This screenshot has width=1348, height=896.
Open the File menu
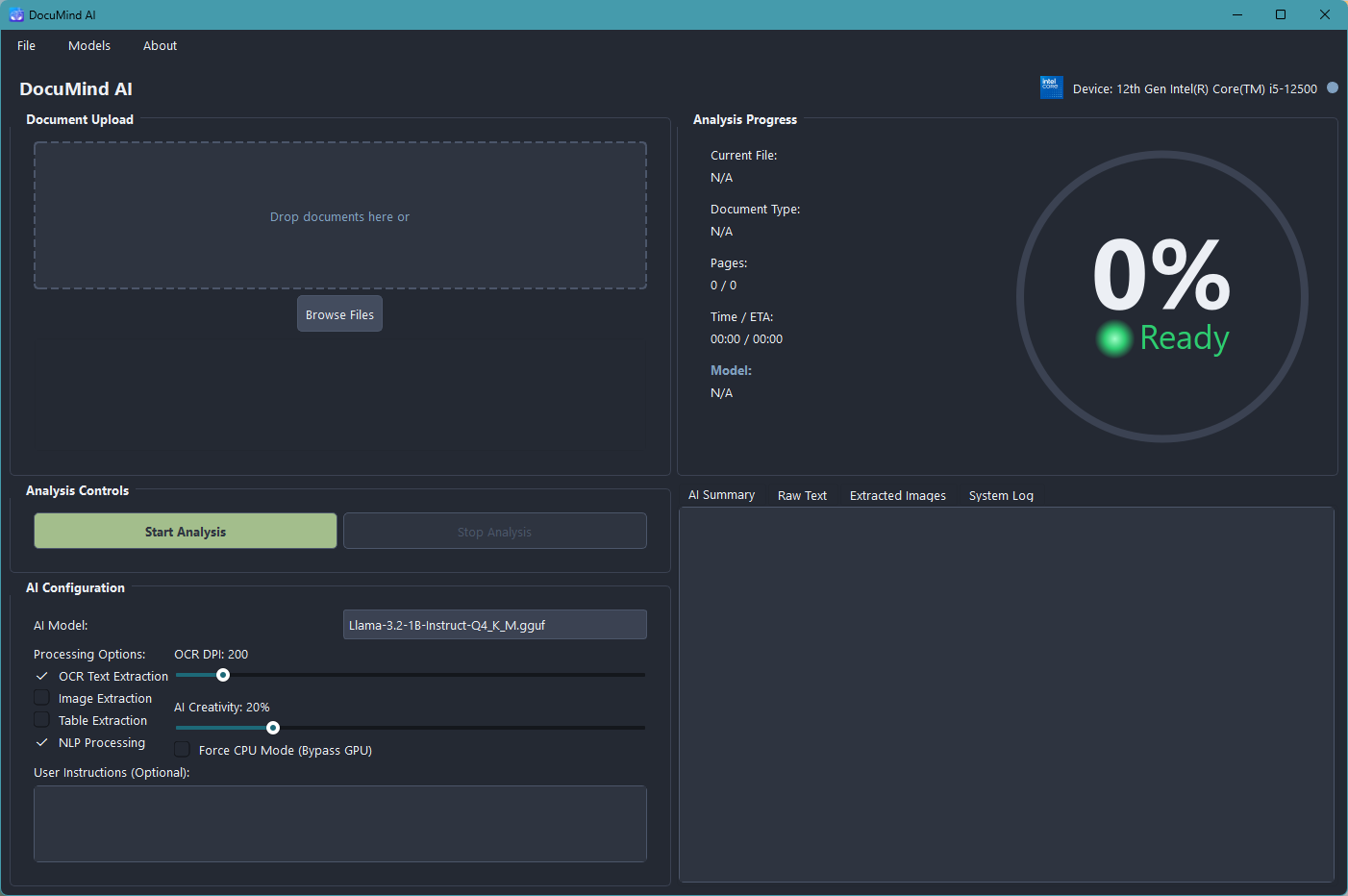(x=26, y=45)
